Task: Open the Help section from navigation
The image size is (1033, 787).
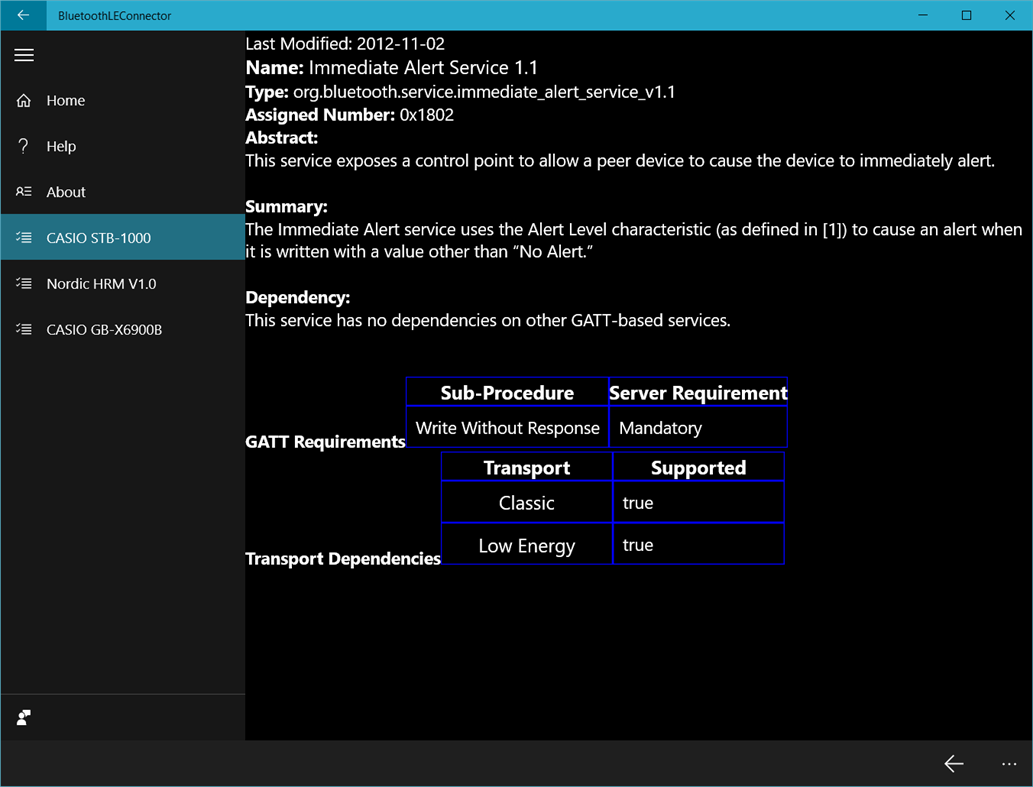Action: (x=61, y=146)
